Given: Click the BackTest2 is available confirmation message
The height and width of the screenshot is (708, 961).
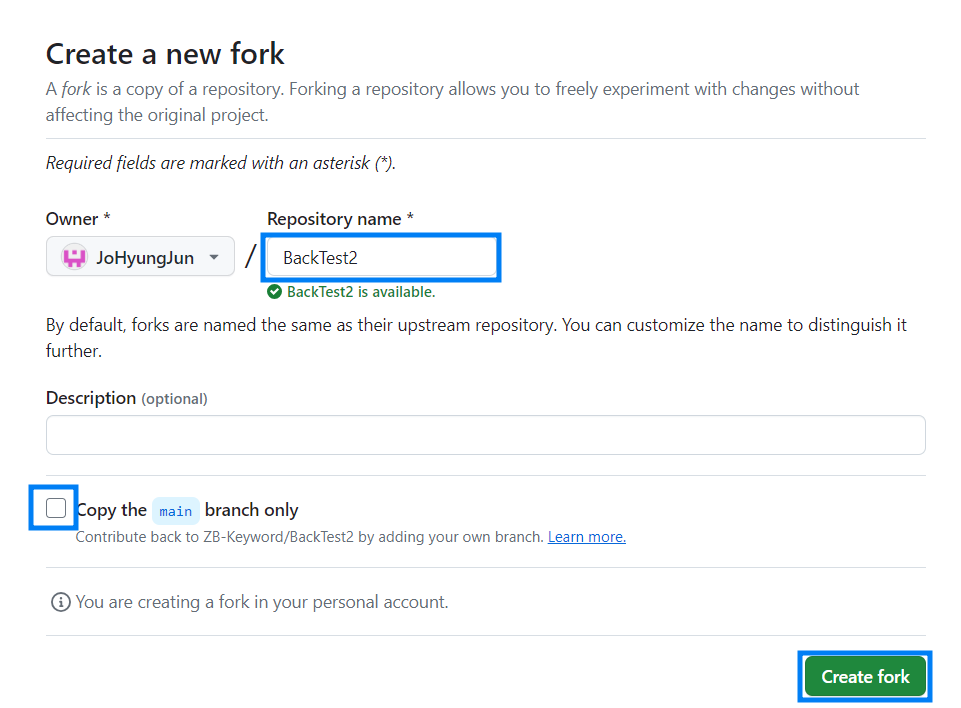Looking at the screenshot, I should tap(352, 291).
